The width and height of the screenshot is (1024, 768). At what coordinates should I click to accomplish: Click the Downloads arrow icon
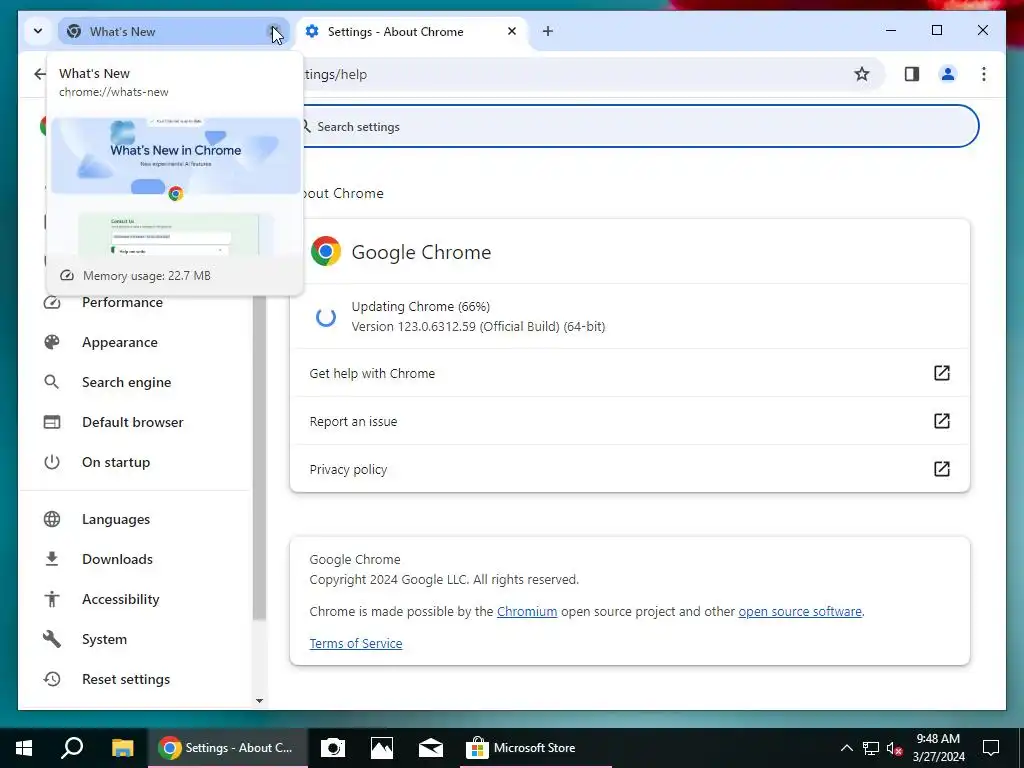click(52, 559)
